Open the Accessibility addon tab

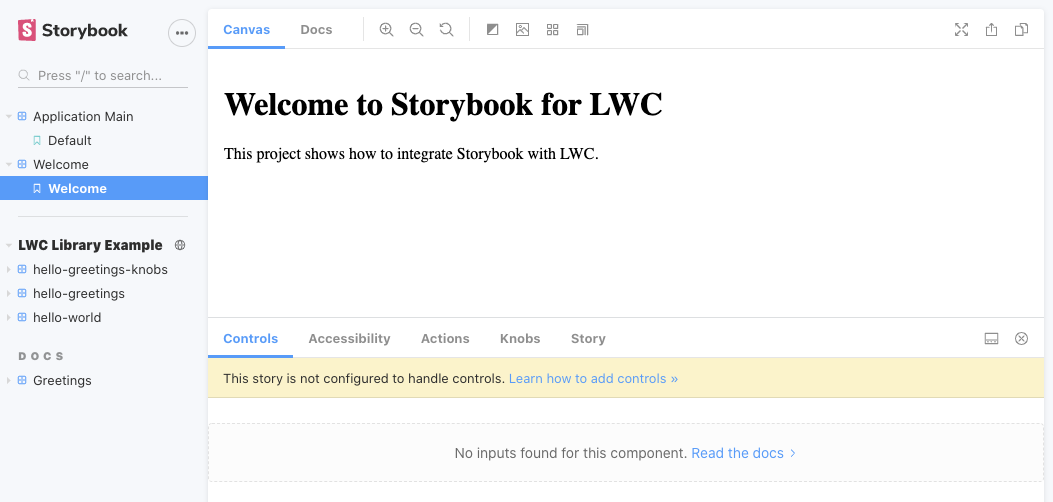[x=349, y=338]
